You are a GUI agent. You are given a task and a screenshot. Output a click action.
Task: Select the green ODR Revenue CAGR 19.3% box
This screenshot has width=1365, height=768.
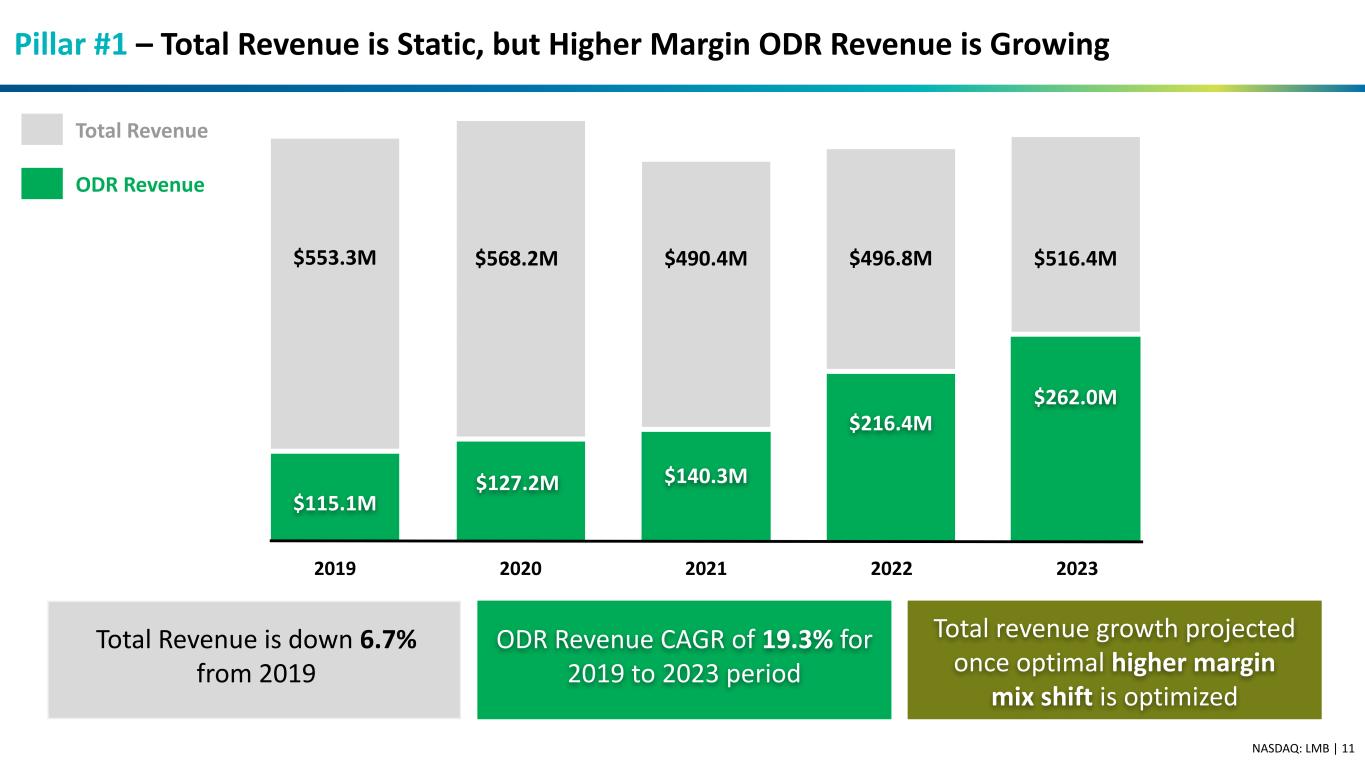pyautogui.click(x=683, y=659)
